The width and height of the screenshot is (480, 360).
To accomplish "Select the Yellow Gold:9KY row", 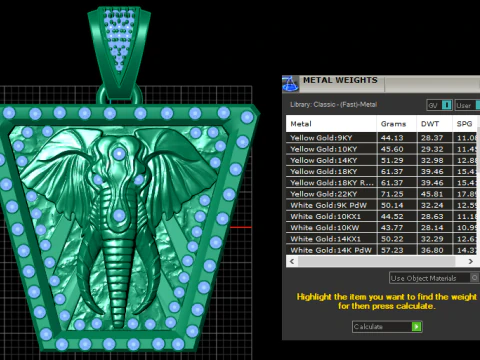I will click(382, 138).
